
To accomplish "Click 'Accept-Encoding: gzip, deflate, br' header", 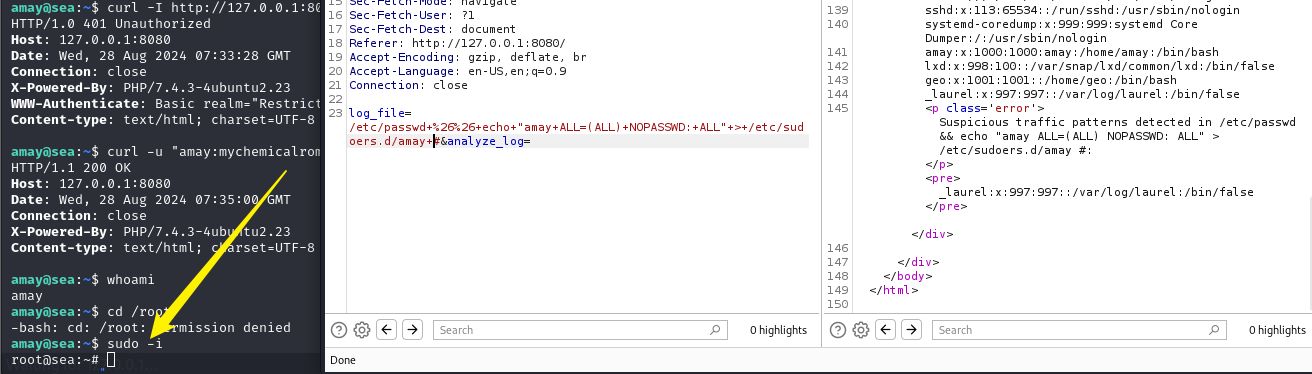I will tap(468, 58).
